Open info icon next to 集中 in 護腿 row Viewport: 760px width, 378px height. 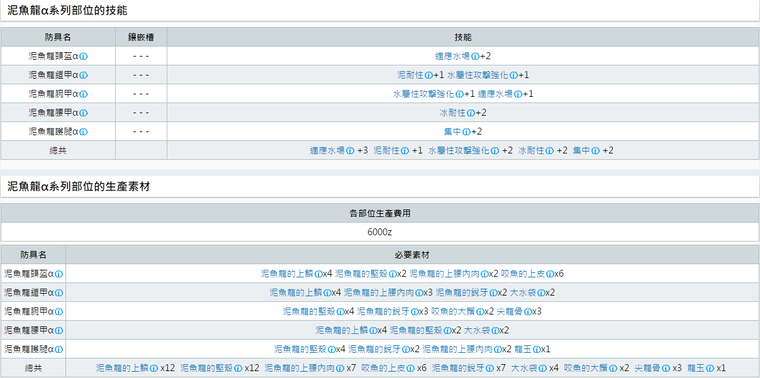[x=466, y=131]
